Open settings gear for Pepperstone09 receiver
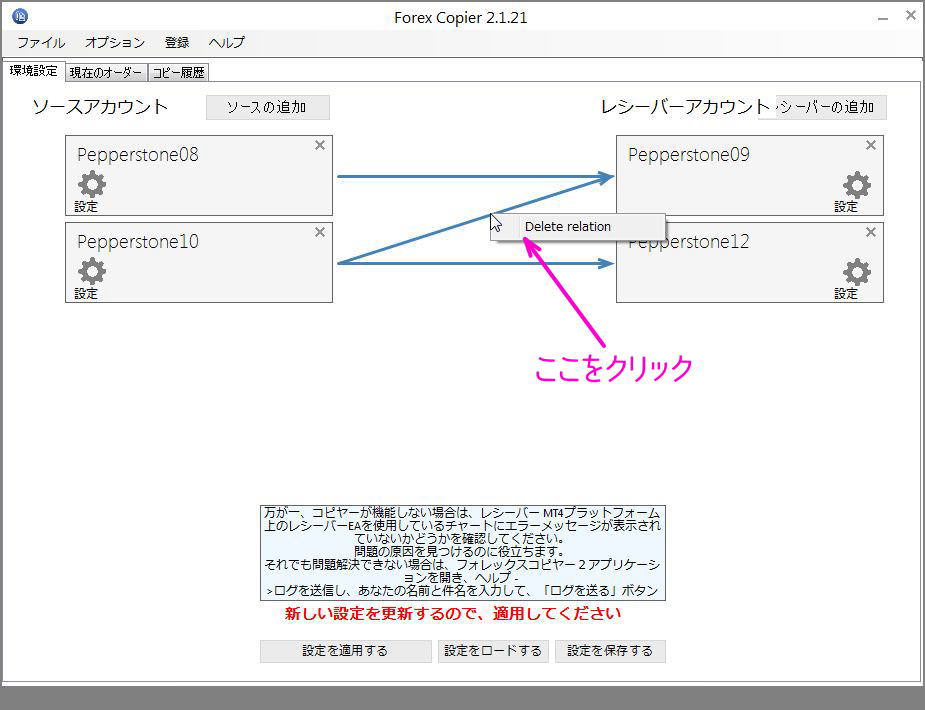Screen dimensions: 925x710 (858, 185)
